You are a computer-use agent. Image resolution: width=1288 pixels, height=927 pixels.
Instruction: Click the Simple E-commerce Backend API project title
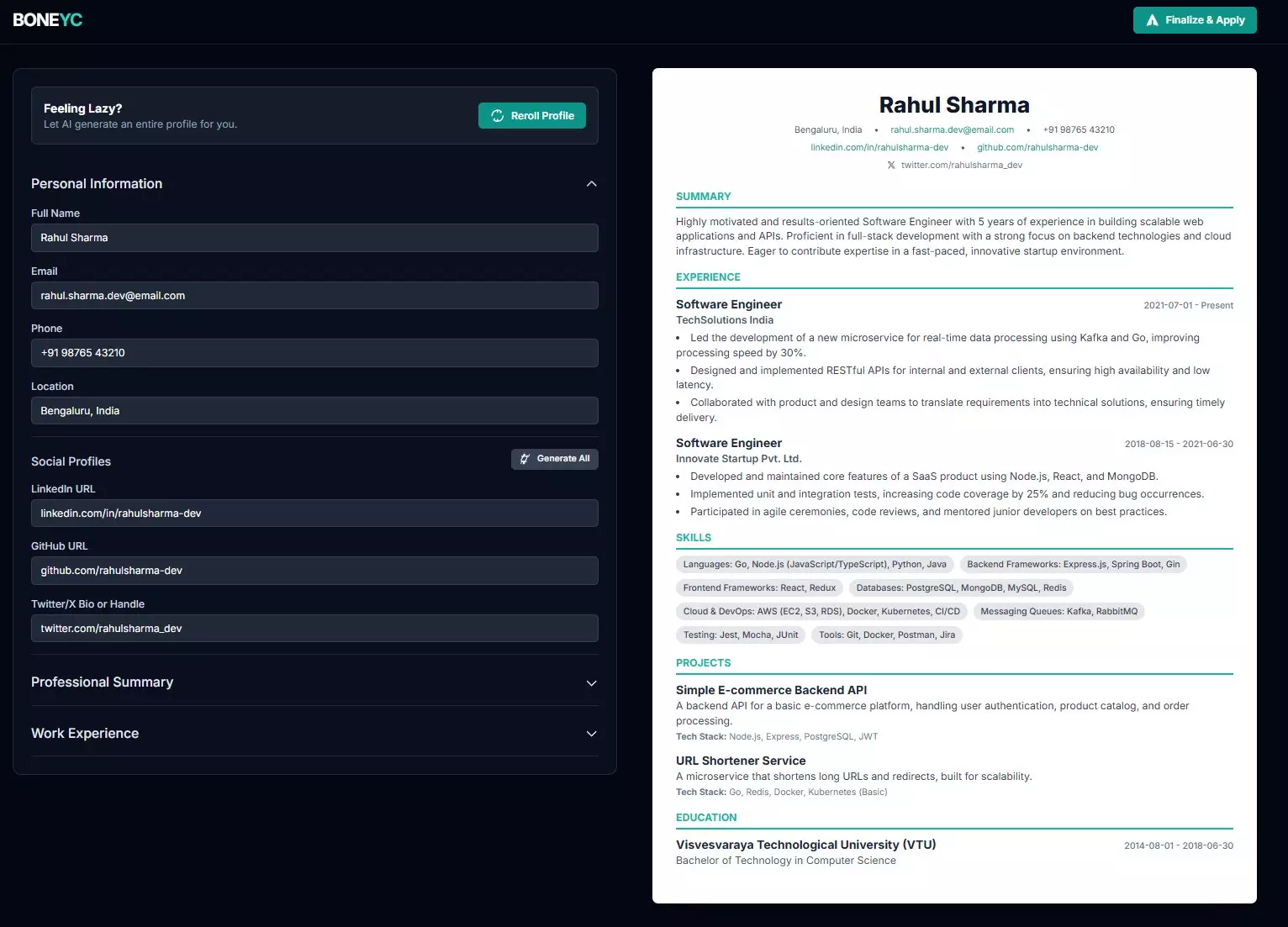[x=771, y=690]
